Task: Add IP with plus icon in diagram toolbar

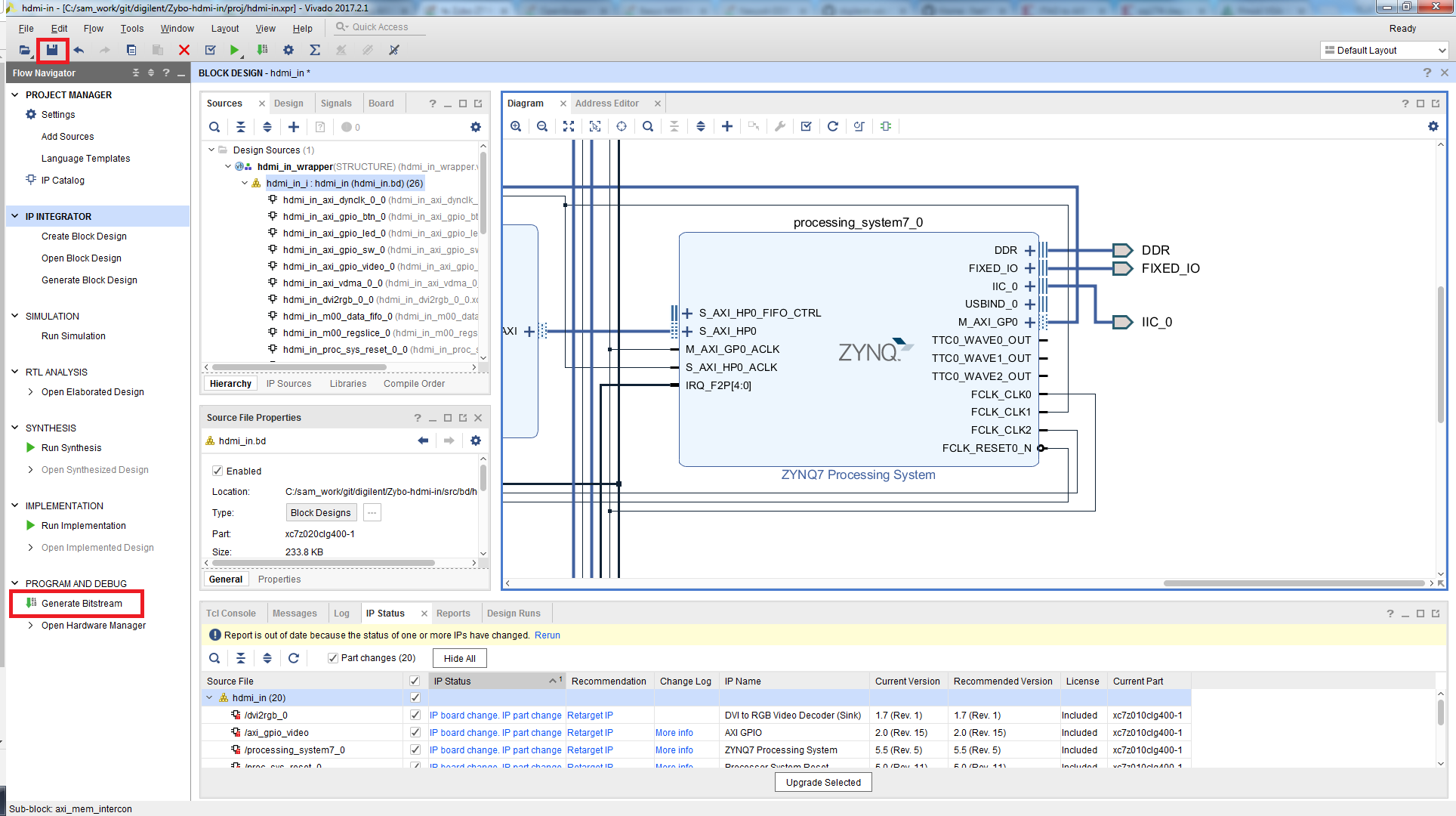Action: [x=727, y=126]
